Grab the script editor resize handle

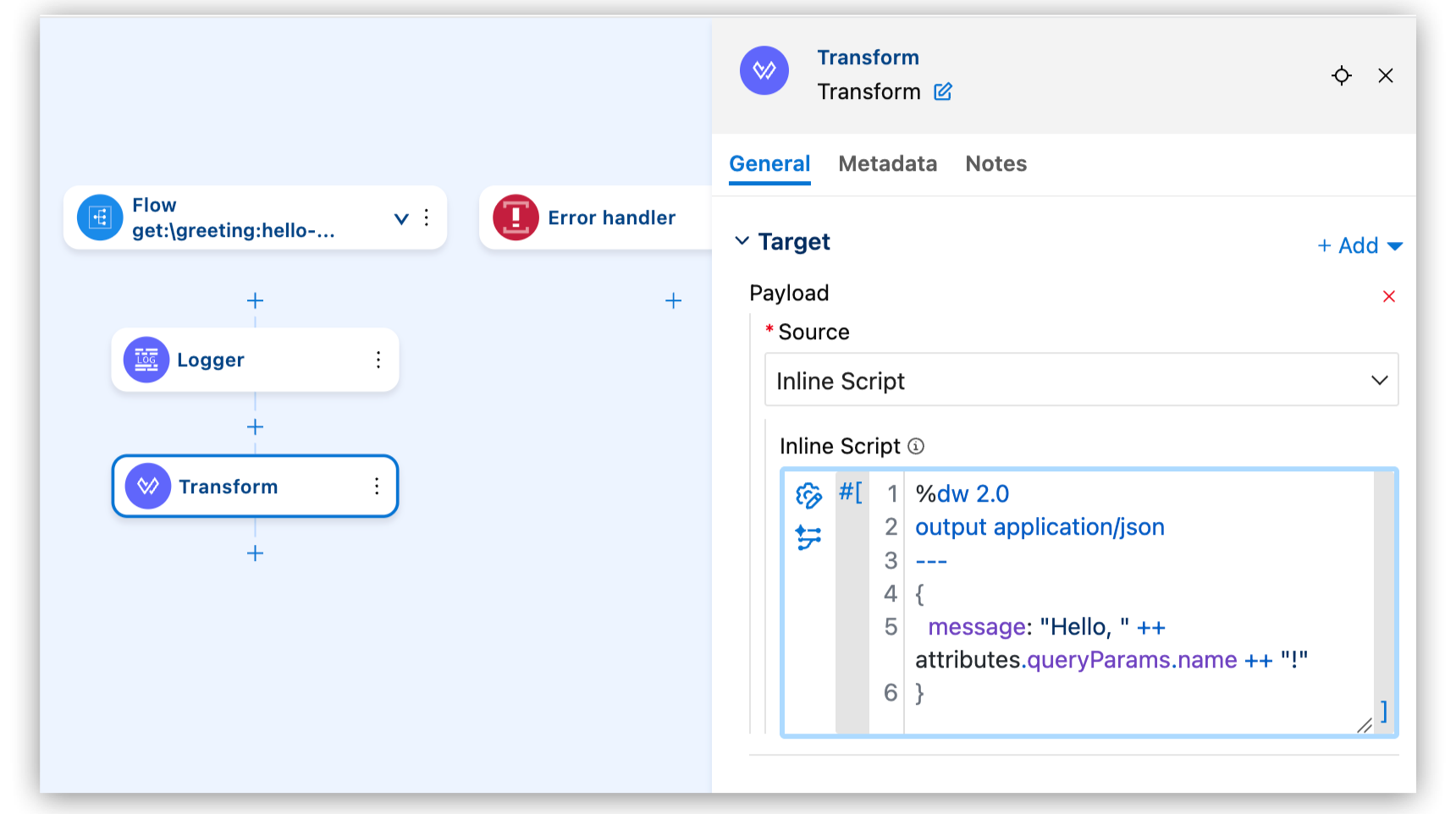click(x=1364, y=725)
